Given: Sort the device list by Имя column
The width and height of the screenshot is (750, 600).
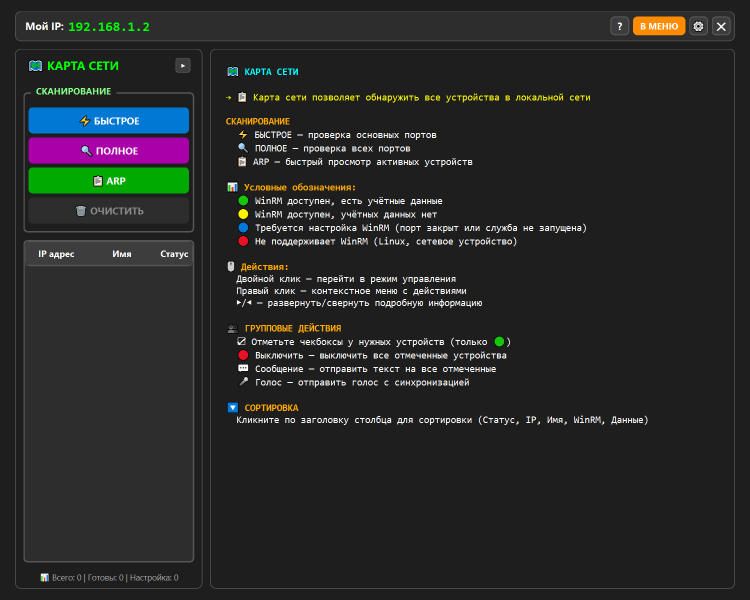Looking at the screenshot, I should click(122, 254).
